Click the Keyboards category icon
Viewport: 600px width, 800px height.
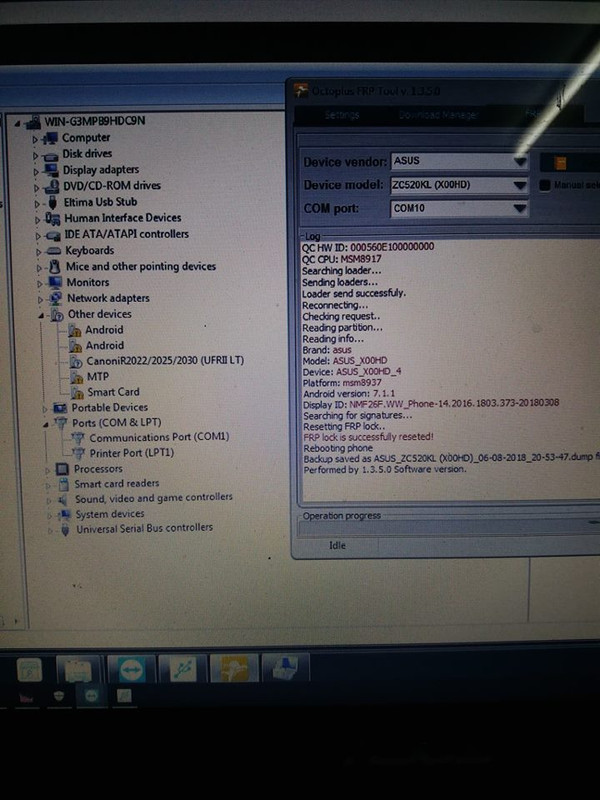pyautogui.click(x=54, y=251)
